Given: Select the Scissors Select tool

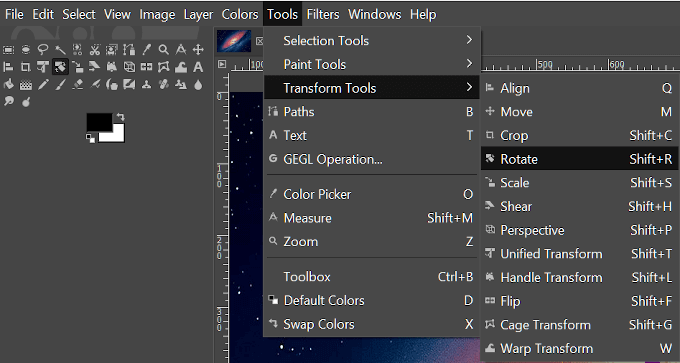Looking at the screenshot, I should [x=95, y=49].
